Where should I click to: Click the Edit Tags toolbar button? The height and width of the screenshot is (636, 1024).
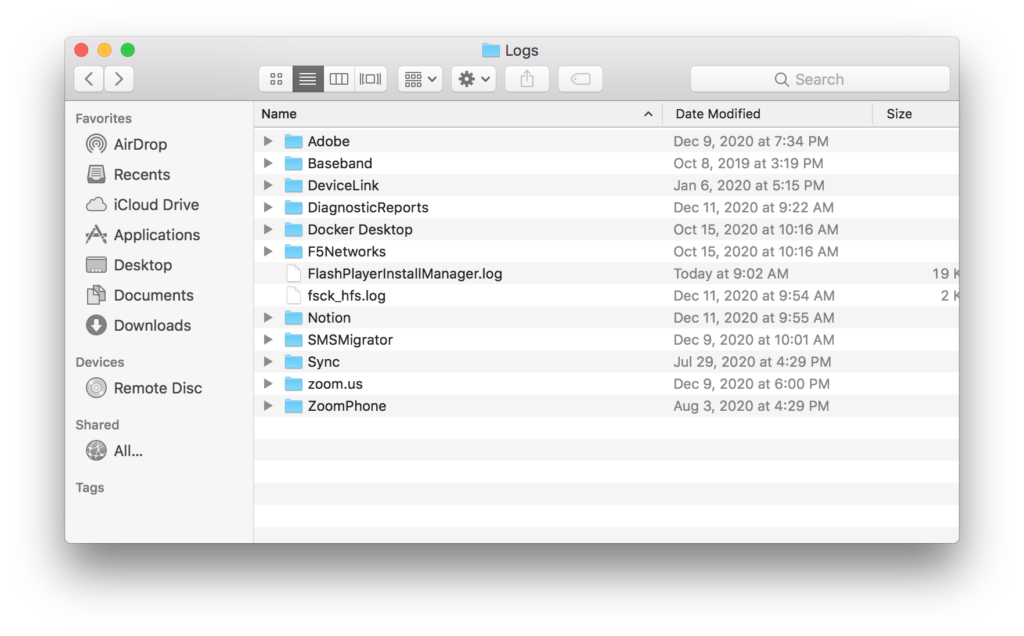tap(580, 79)
